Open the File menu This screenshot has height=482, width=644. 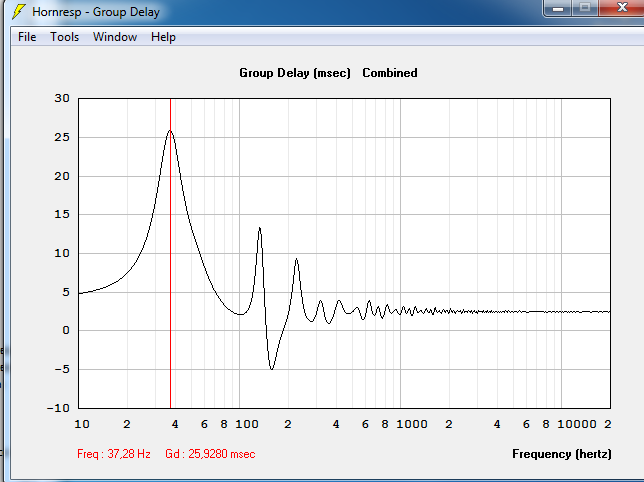point(27,37)
